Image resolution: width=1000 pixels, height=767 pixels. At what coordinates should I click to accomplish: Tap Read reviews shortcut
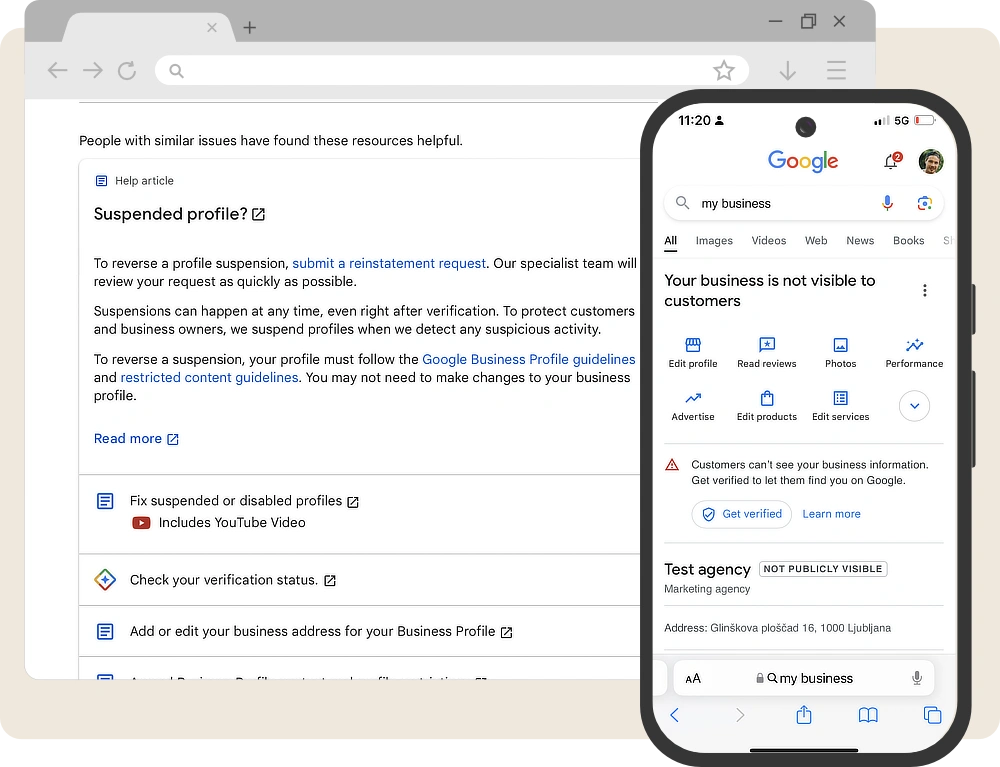click(x=767, y=353)
